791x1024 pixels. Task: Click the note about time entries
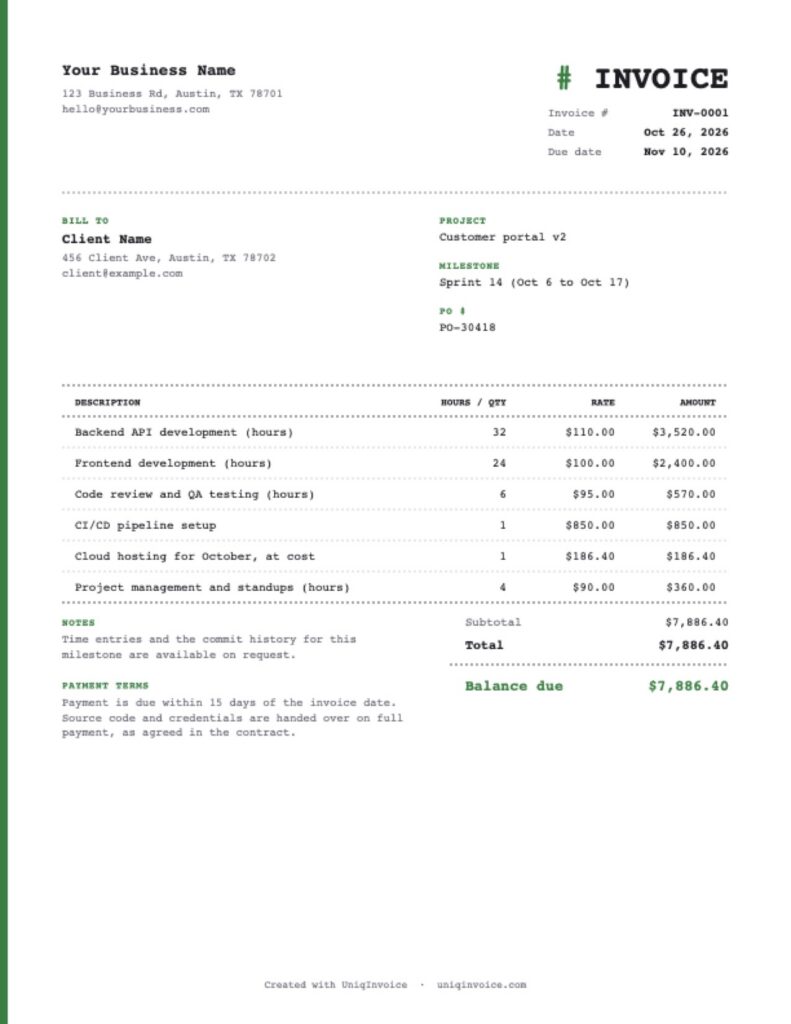pyautogui.click(x=209, y=647)
